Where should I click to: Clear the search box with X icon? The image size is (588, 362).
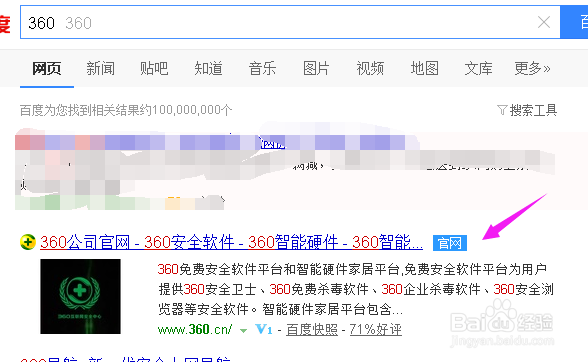(x=544, y=22)
